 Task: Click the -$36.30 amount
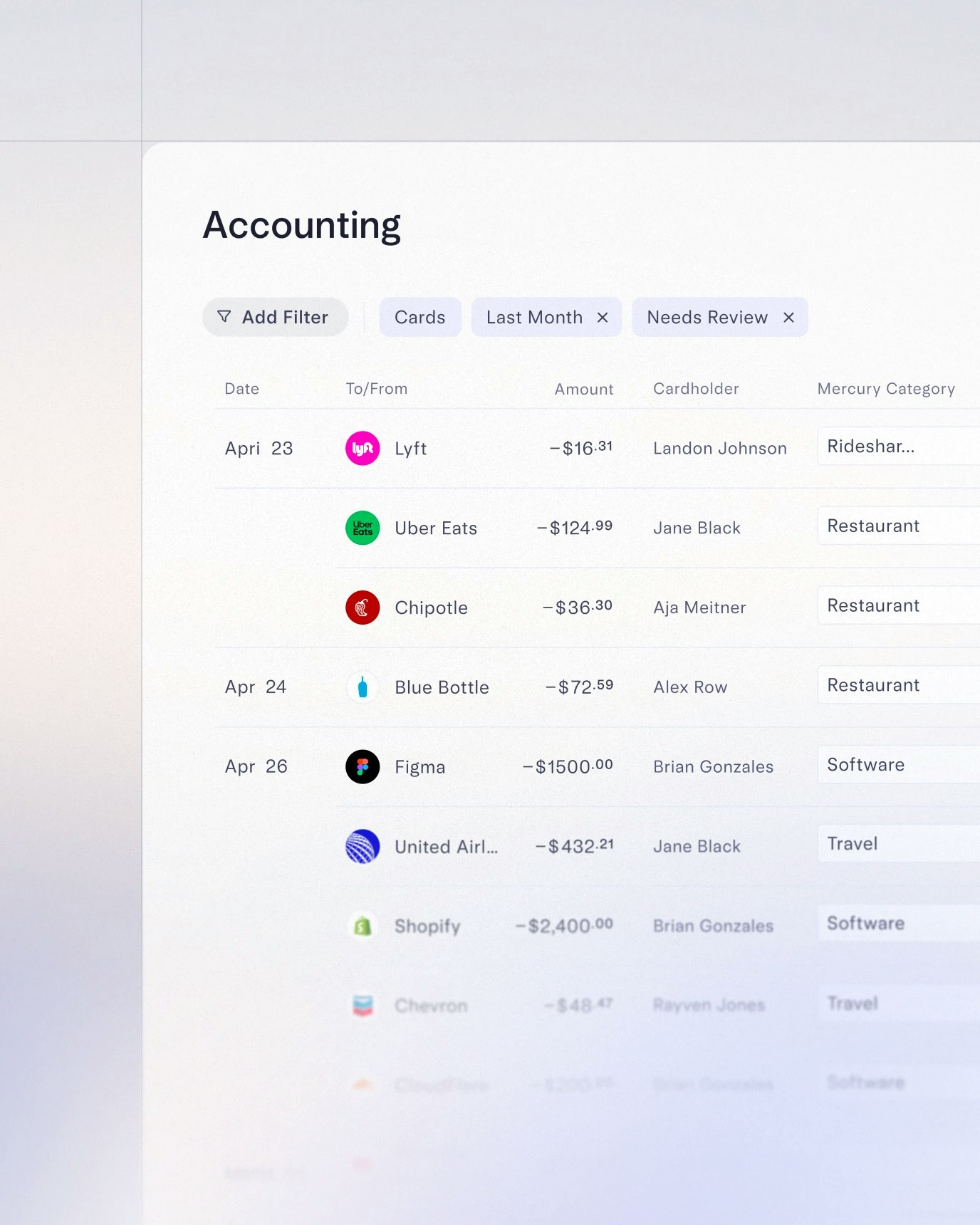tap(578, 608)
